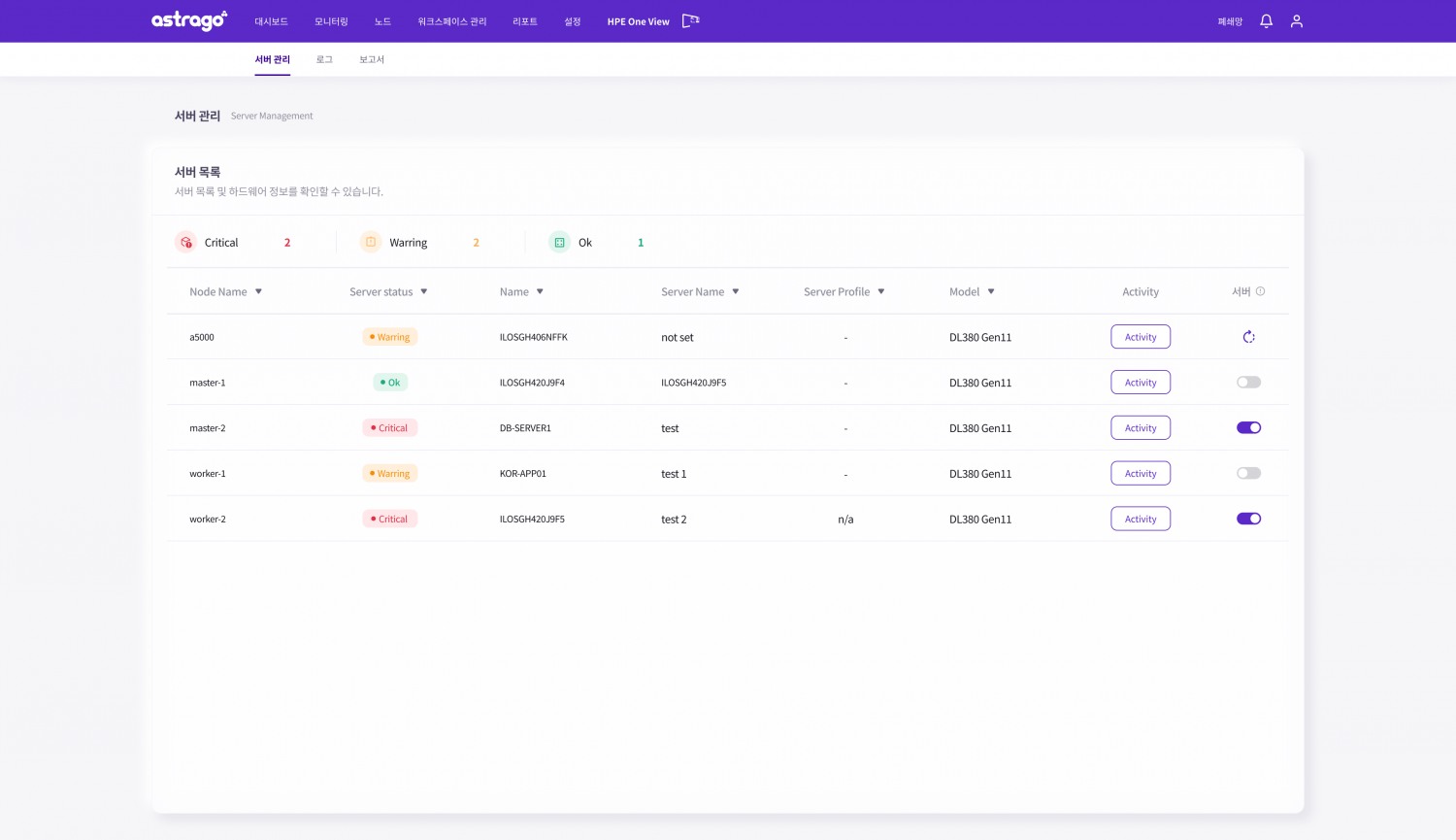Open the Server status column dropdown

(424, 292)
